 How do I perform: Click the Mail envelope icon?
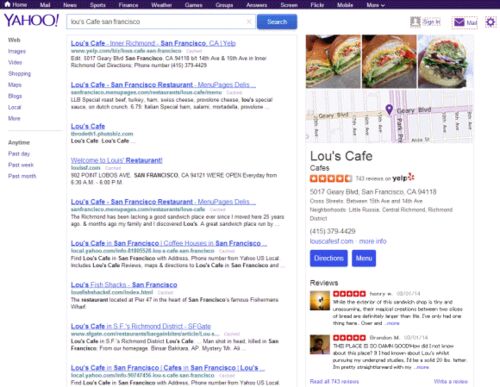click(459, 22)
